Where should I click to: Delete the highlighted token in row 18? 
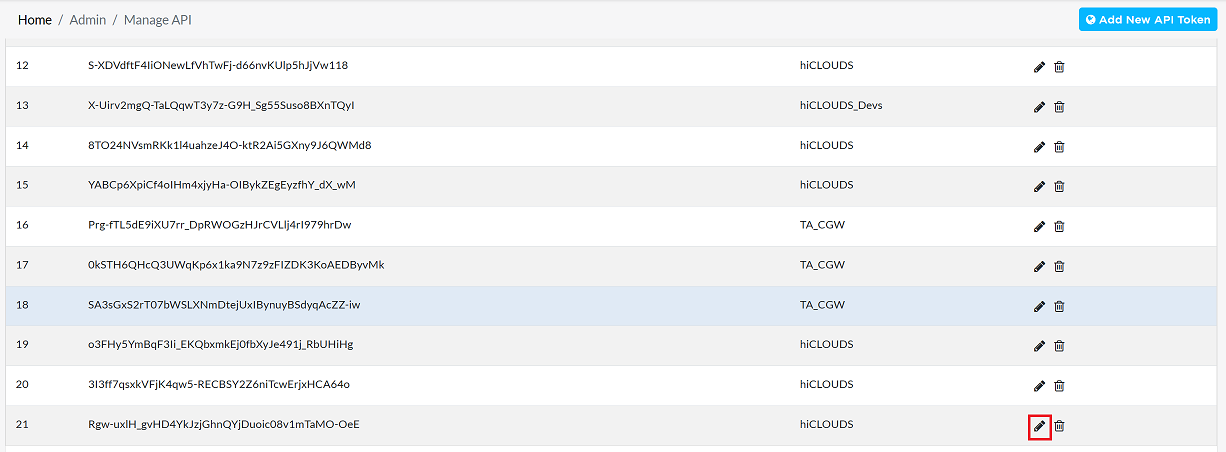coord(1060,306)
